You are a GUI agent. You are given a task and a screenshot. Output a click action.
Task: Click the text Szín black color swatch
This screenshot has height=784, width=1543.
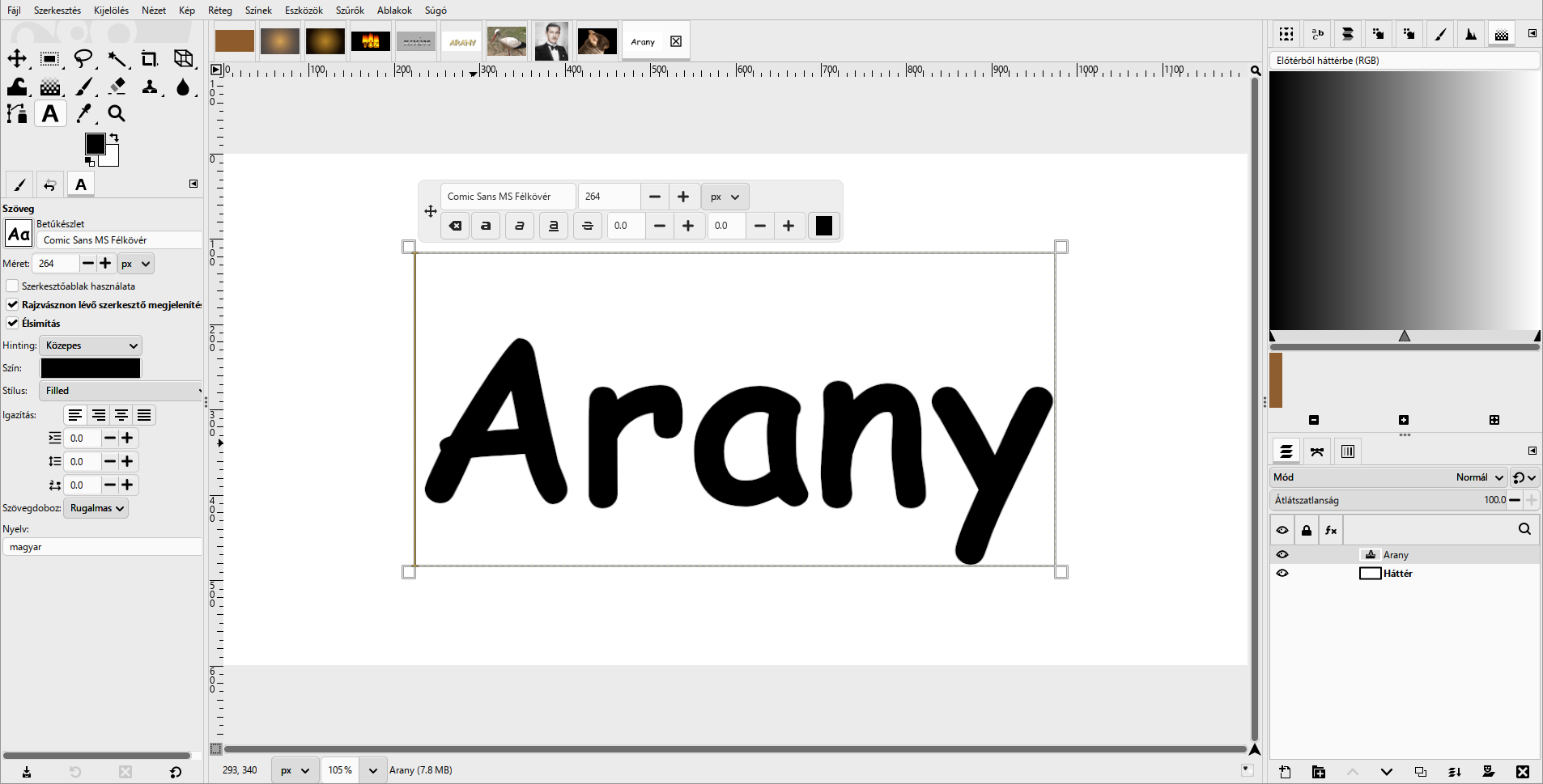91,368
